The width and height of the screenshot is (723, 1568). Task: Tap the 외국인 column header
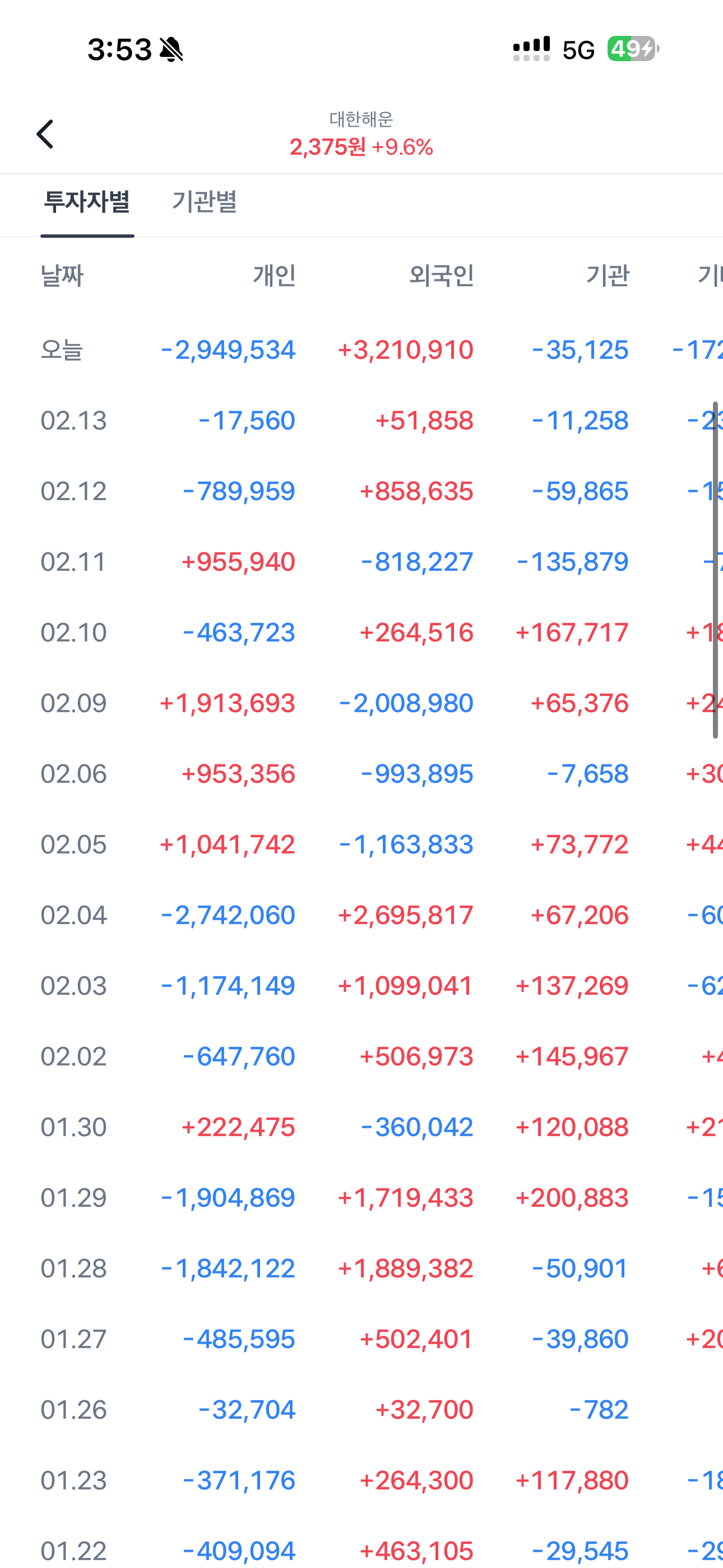click(441, 276)
